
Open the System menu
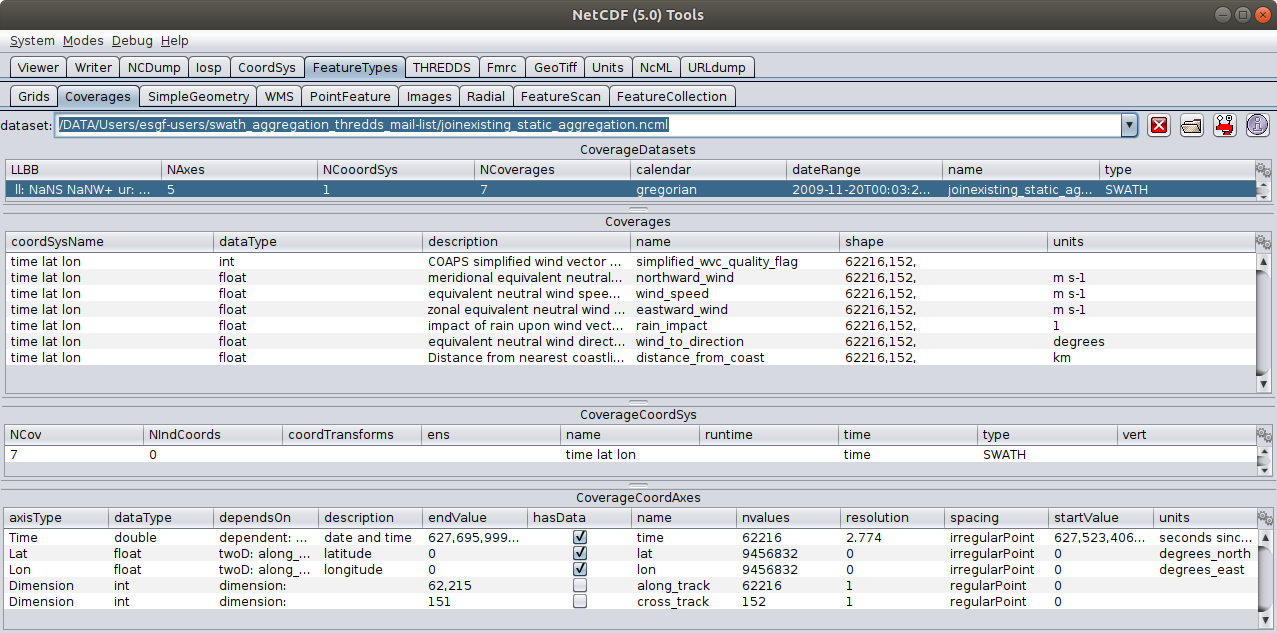tap(32, 41)
